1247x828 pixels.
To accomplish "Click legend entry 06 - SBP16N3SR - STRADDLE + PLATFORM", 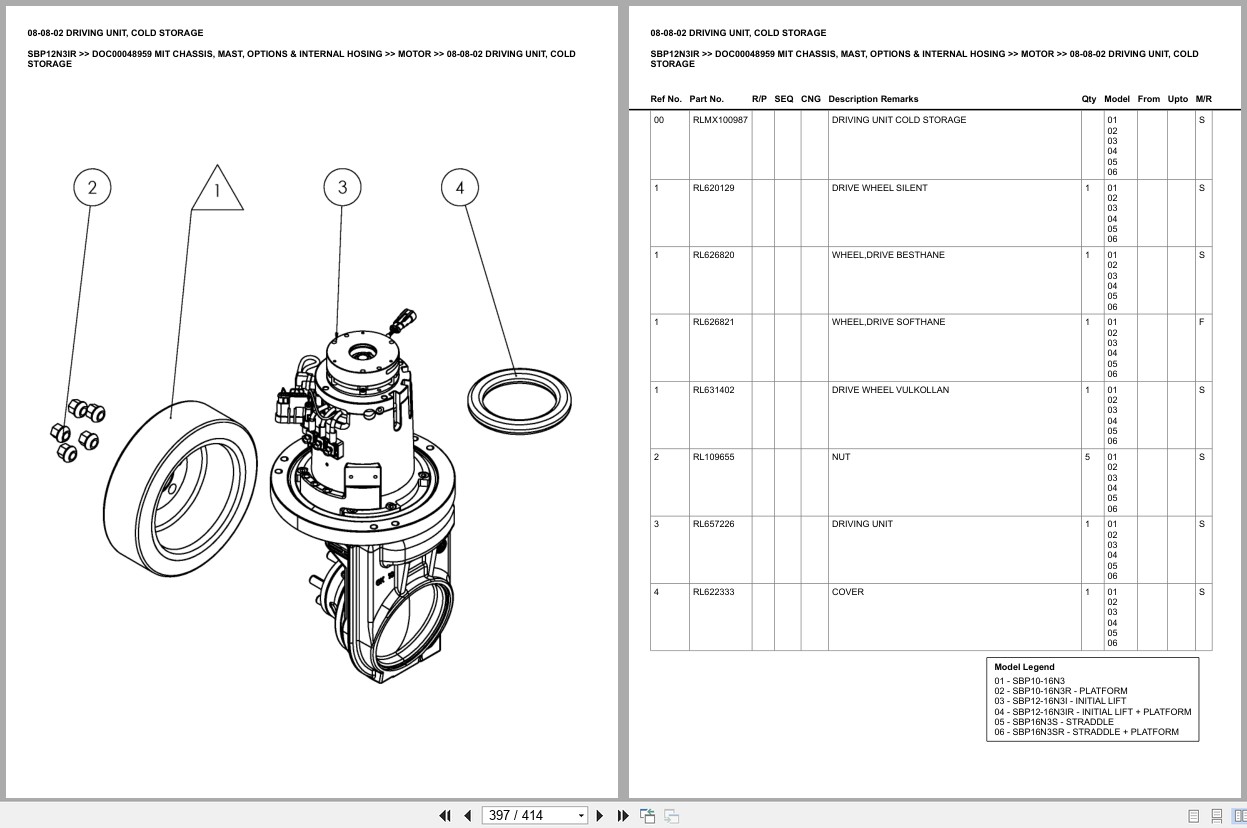I will (1086, 732).
